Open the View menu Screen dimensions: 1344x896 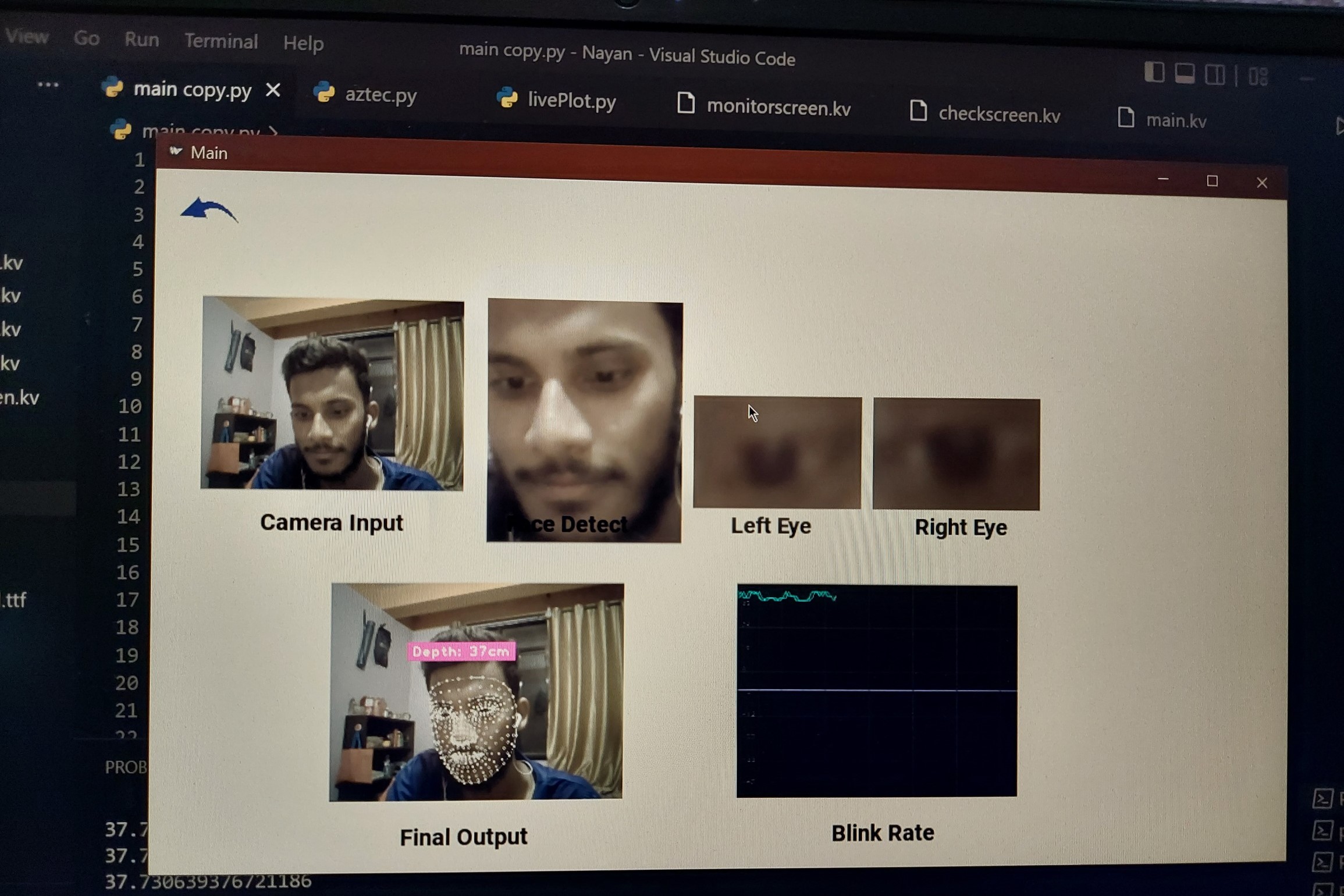[x=27, y=37]
